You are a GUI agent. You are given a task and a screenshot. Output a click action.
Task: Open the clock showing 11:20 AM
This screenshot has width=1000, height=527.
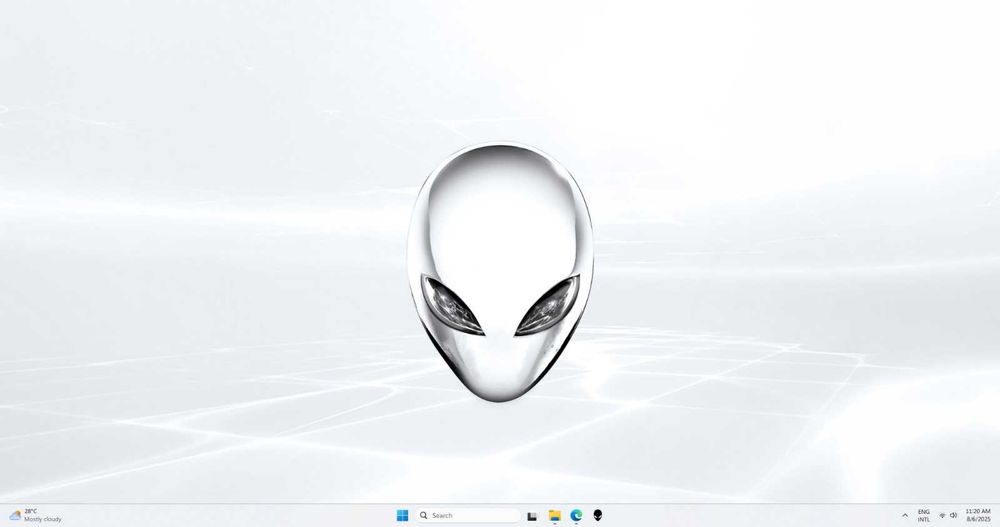[x=978, y=516]
